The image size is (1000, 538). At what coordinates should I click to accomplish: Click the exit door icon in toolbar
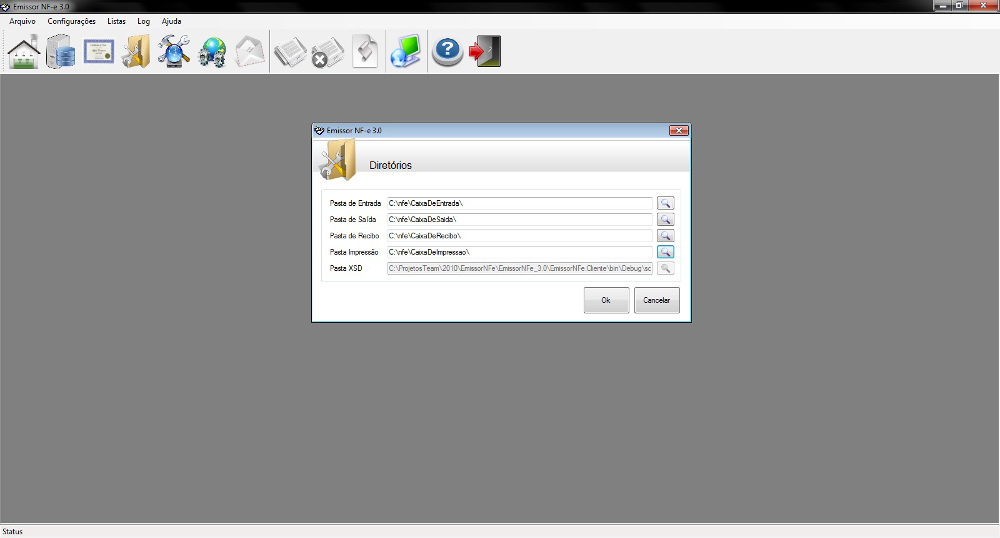[x=485, y=51]
